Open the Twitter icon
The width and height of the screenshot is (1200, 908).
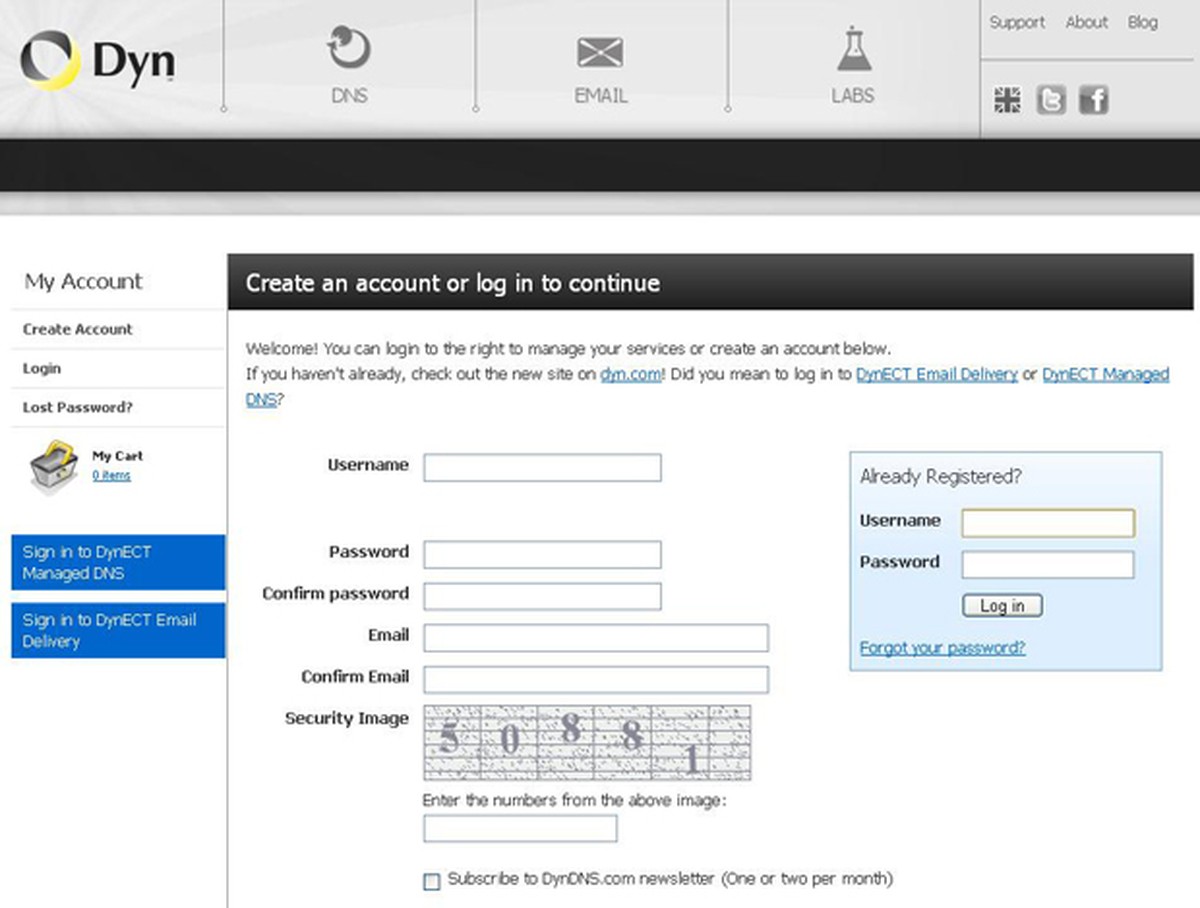1050,100
